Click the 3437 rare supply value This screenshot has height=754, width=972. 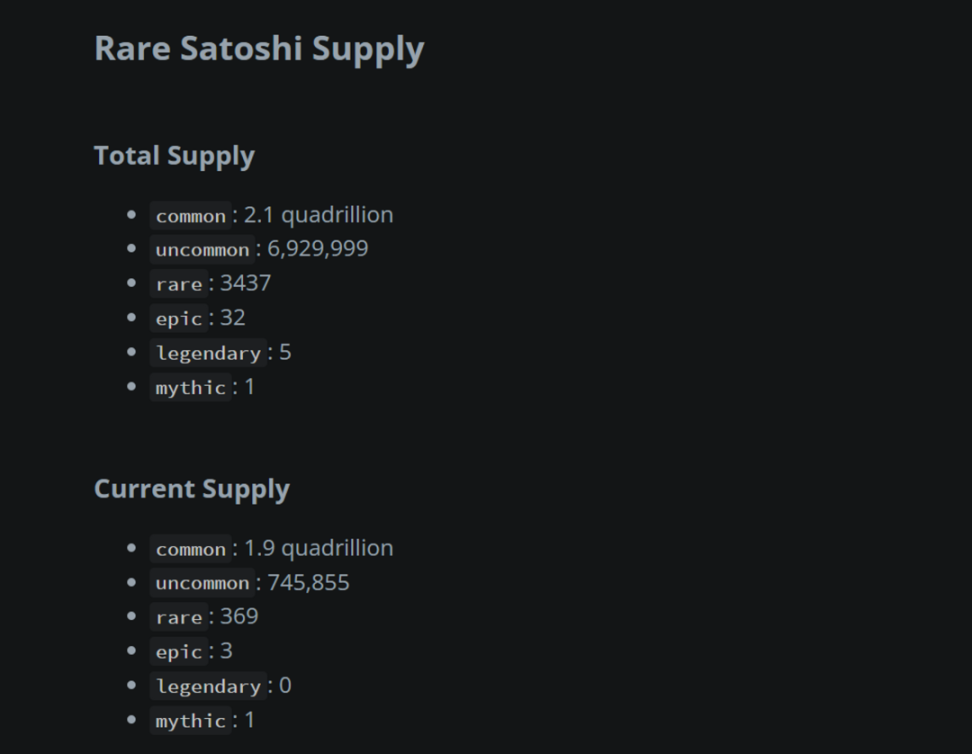246,283
